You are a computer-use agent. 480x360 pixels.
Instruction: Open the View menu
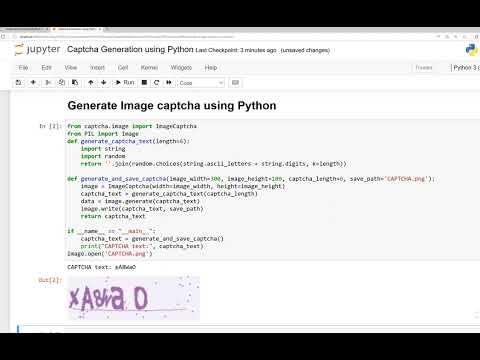(71, 68)
